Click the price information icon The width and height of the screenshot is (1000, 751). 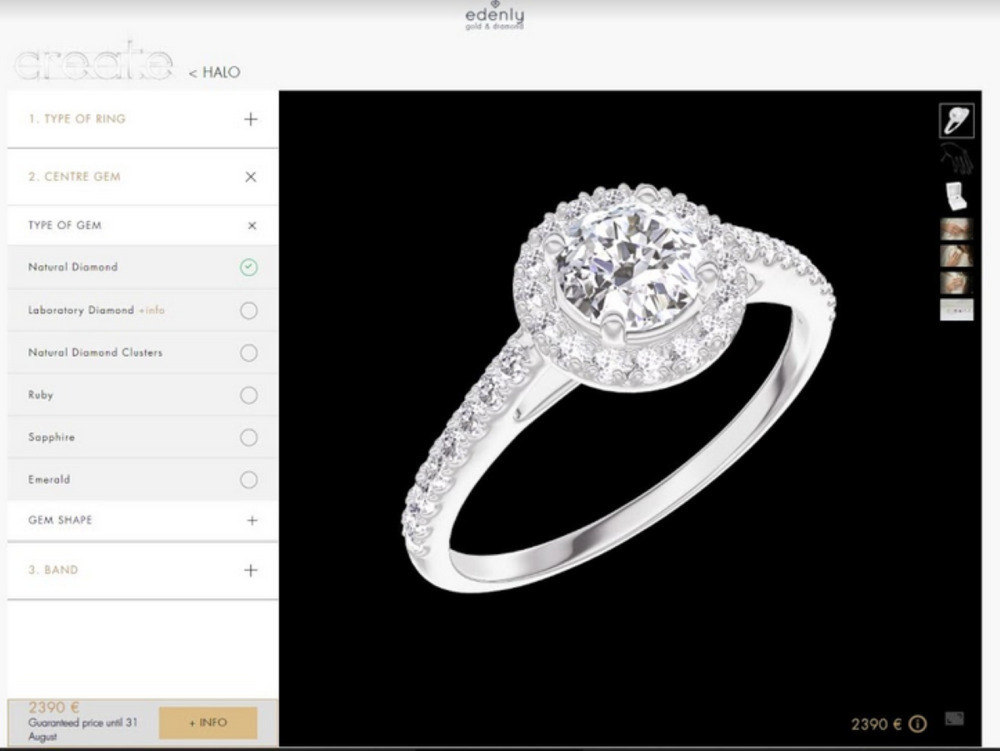click(x=918, y=722)
